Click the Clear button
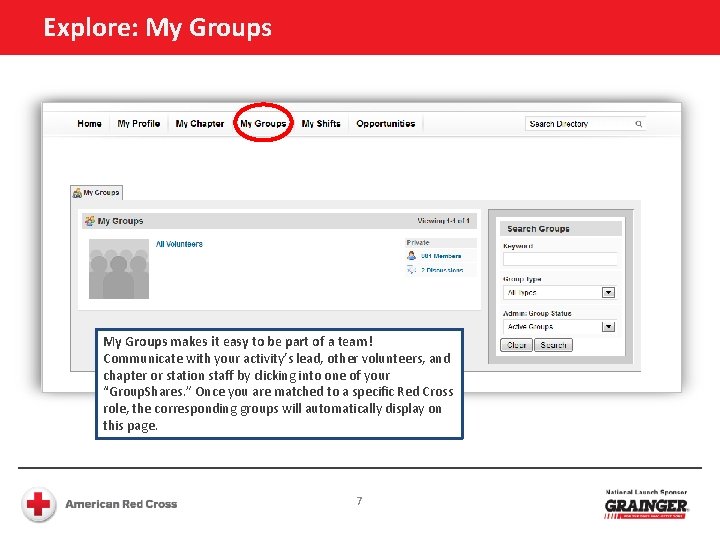 pos(516,345)
